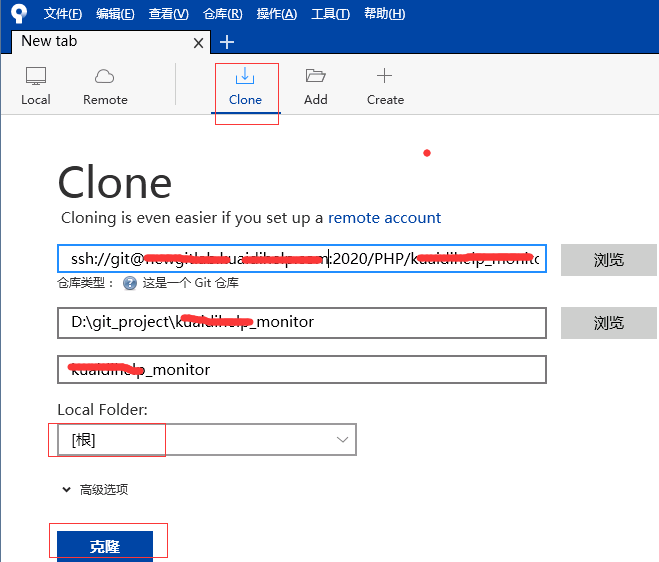Focus the ssh source URL input field
659x562 pixels.
coord(302,259)
